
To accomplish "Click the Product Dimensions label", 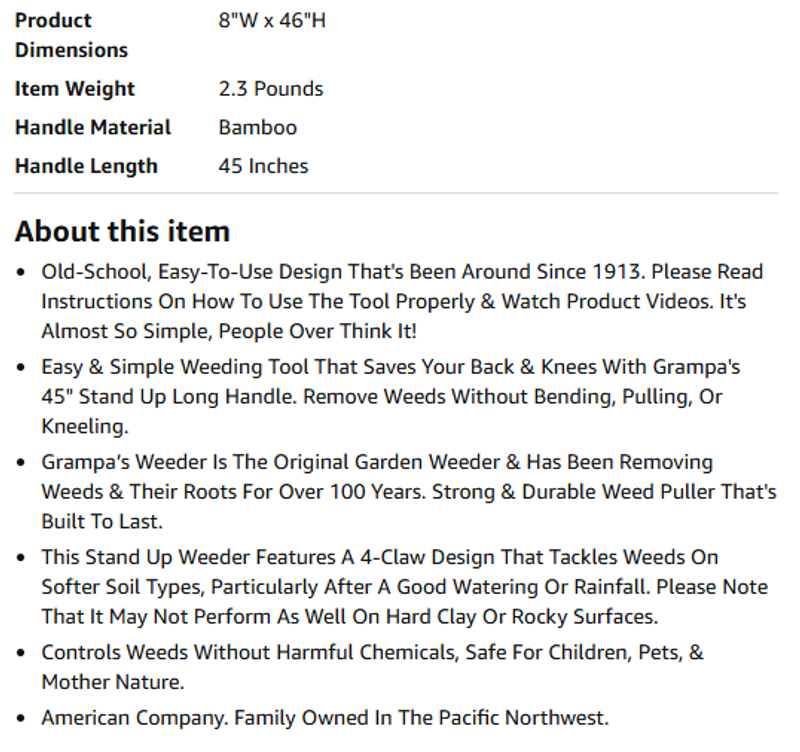I will click(x=71, y=35).
